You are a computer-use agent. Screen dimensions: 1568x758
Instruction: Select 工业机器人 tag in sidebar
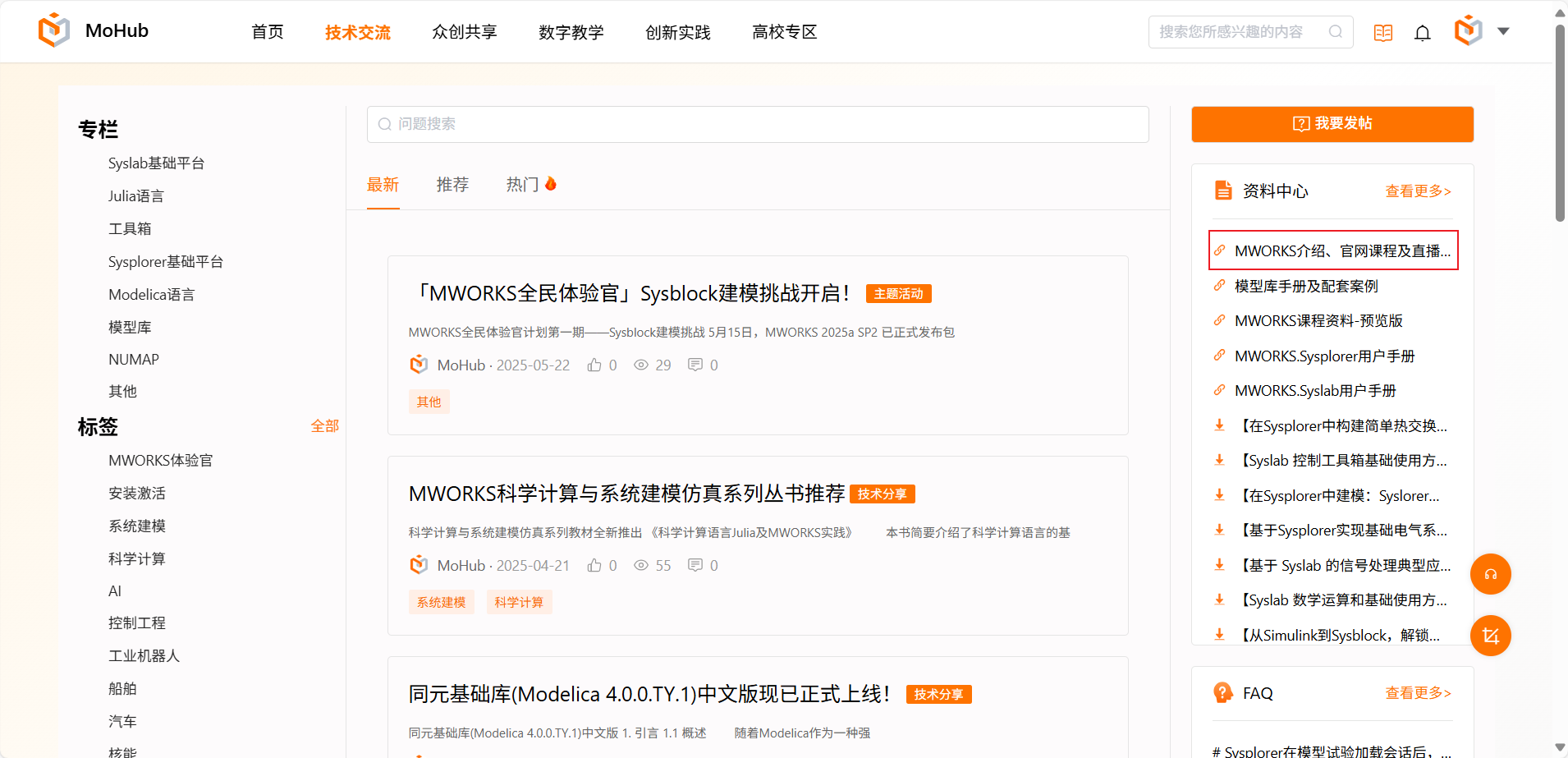pyautogui.click(x=144, y=656)
